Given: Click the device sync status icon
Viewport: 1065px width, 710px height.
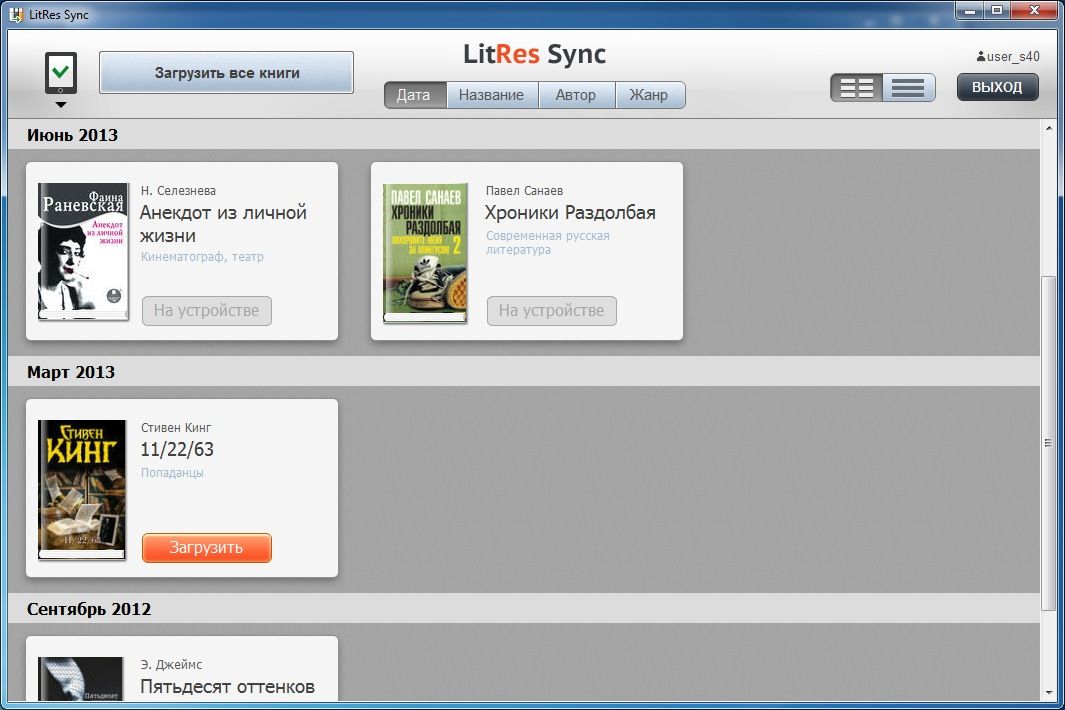Looking at the screenshot, I should coord(60,73).
